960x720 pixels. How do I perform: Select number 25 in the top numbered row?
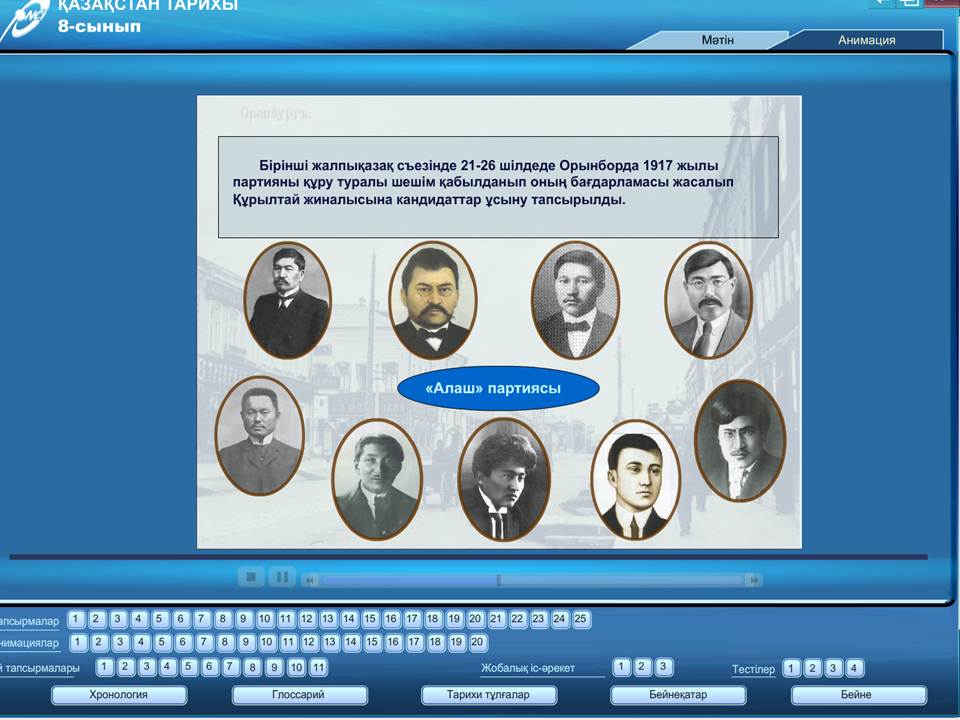coord(580,619)
